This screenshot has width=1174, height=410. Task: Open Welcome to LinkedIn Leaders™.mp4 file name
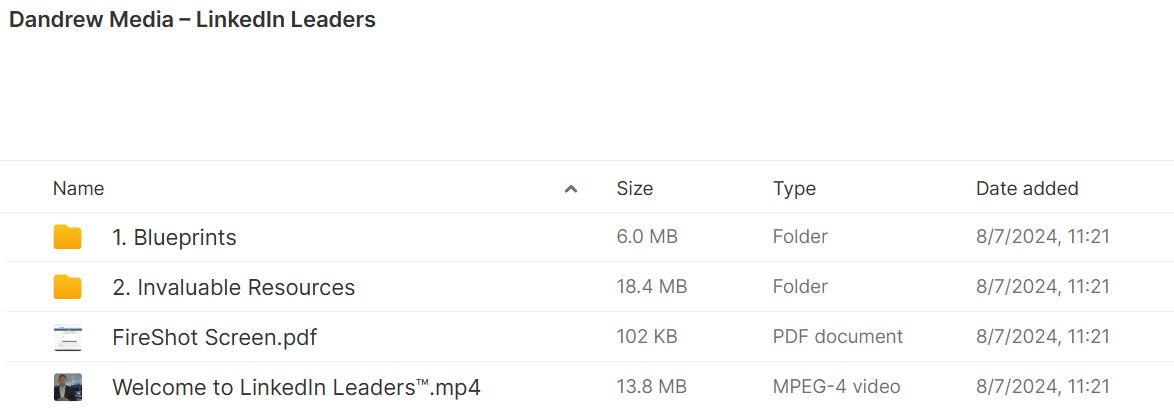296,388
